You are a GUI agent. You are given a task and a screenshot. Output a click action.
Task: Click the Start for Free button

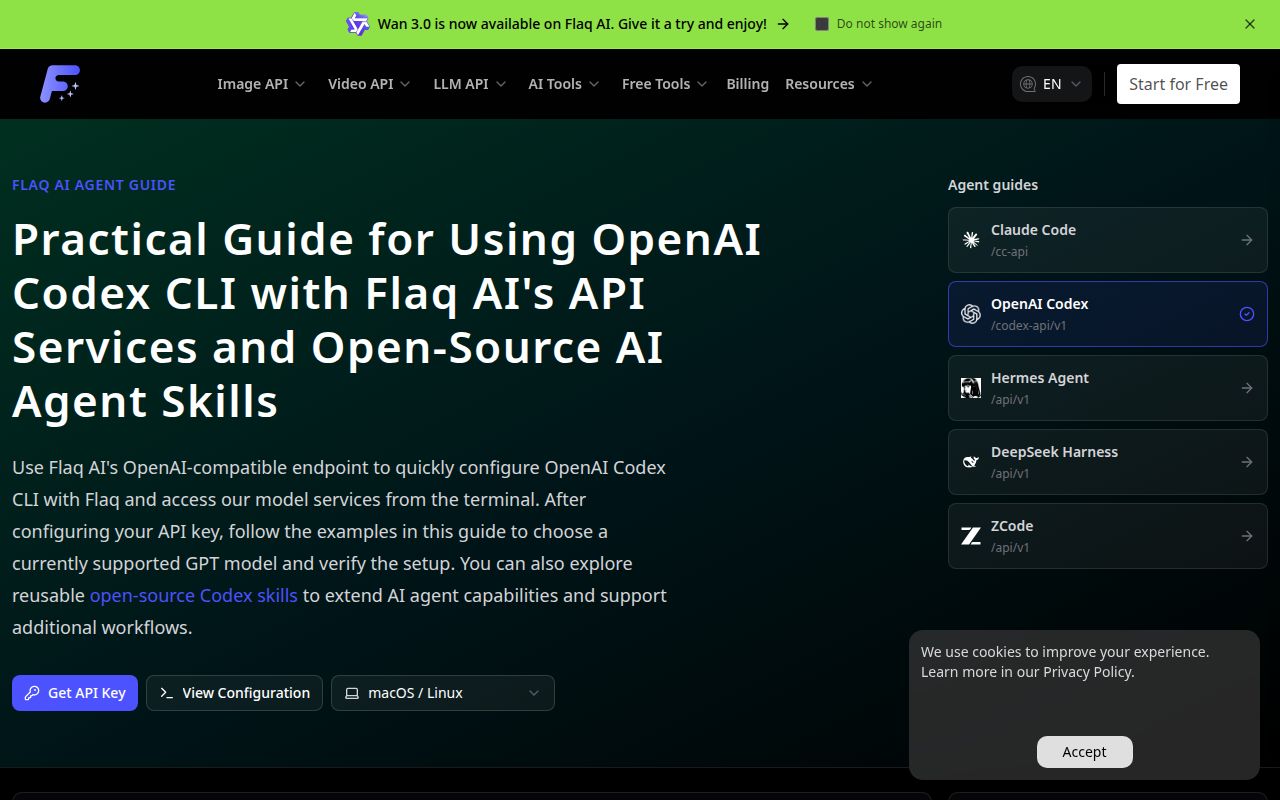point(1178,84)
